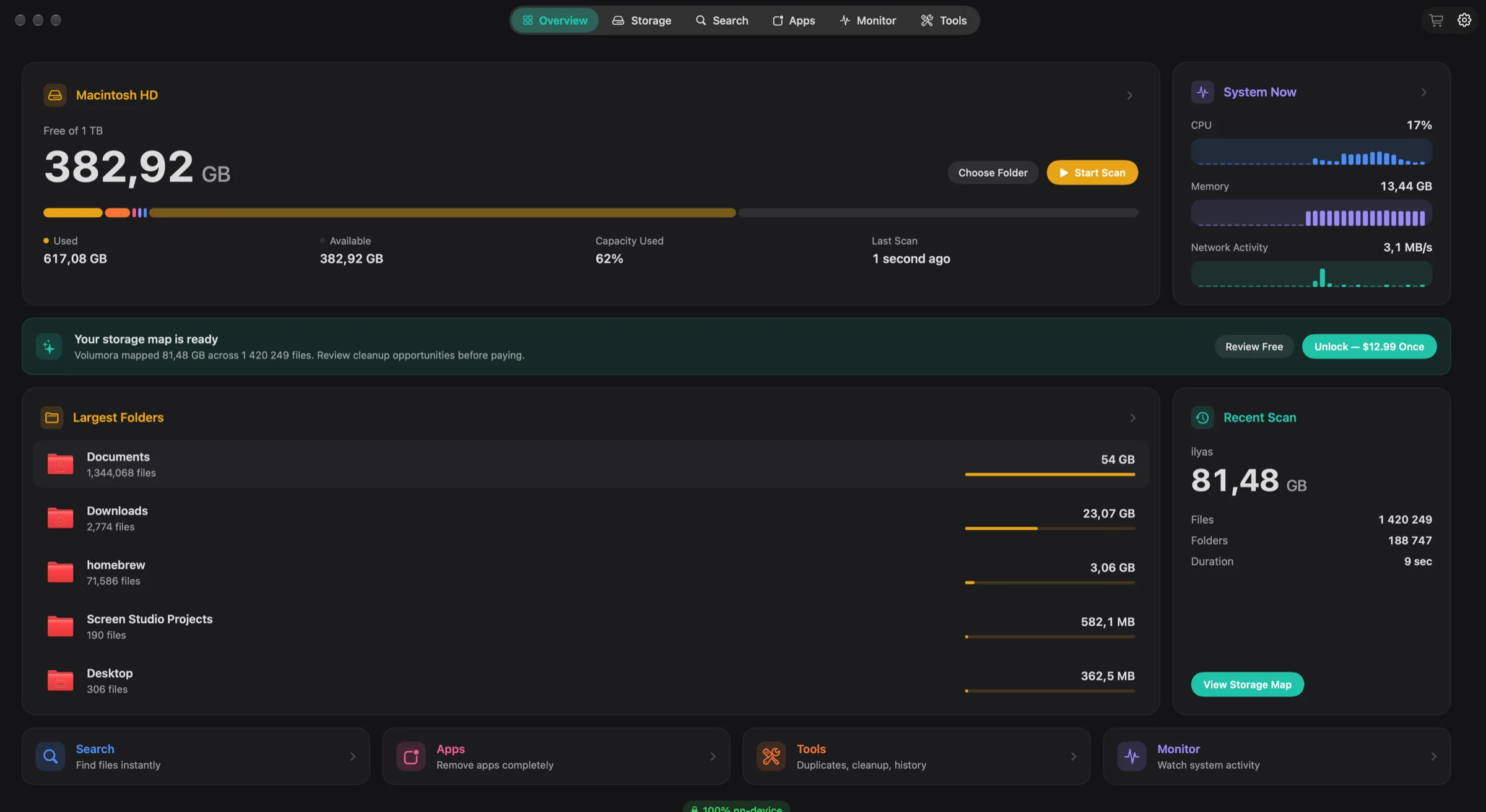
Task: Switch to the Overview tab
Action: 555,20
